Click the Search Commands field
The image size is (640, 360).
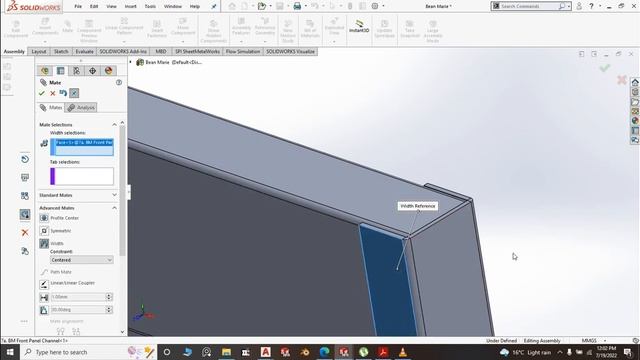529,6
